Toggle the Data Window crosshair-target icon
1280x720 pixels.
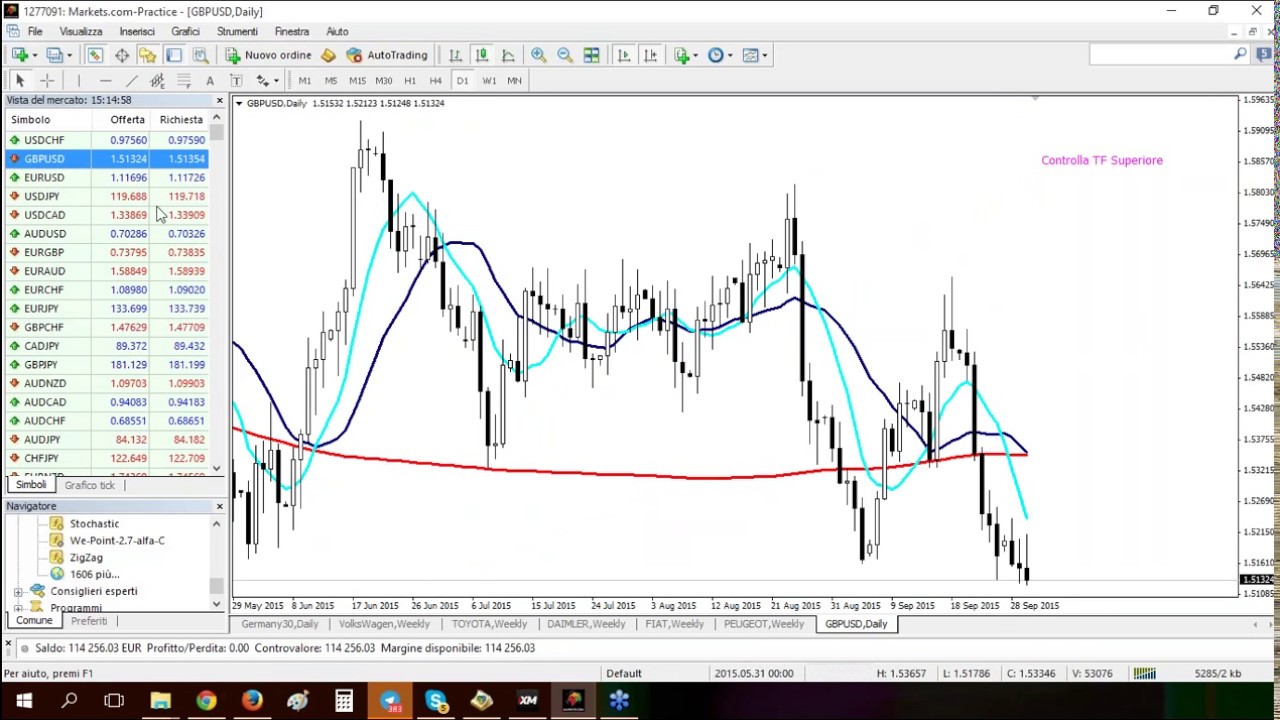point(121,55)
